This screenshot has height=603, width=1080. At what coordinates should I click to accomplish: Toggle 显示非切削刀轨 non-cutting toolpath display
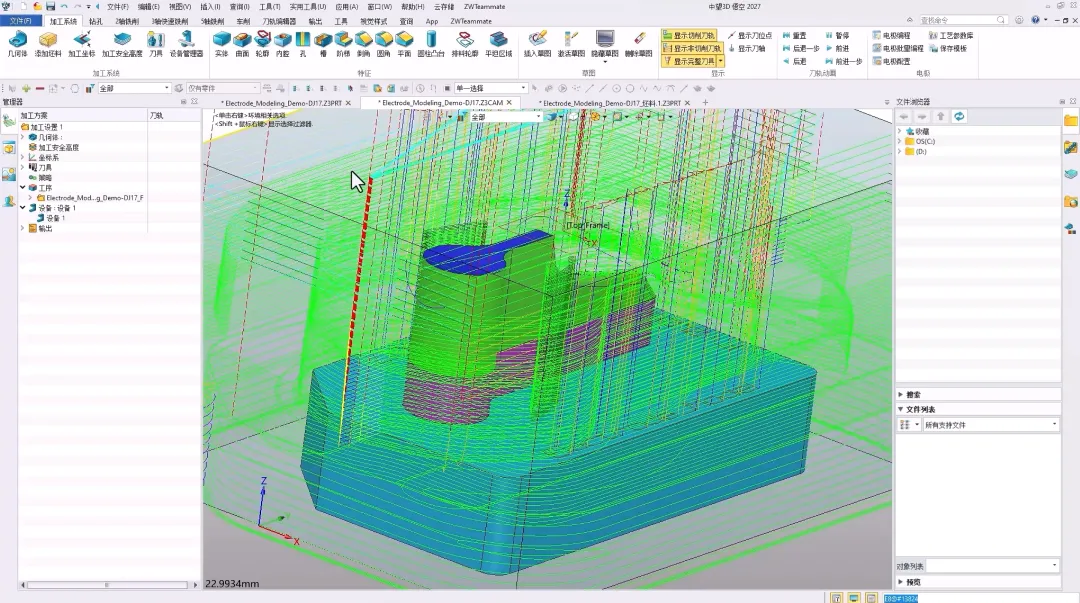tap(692, 48)
